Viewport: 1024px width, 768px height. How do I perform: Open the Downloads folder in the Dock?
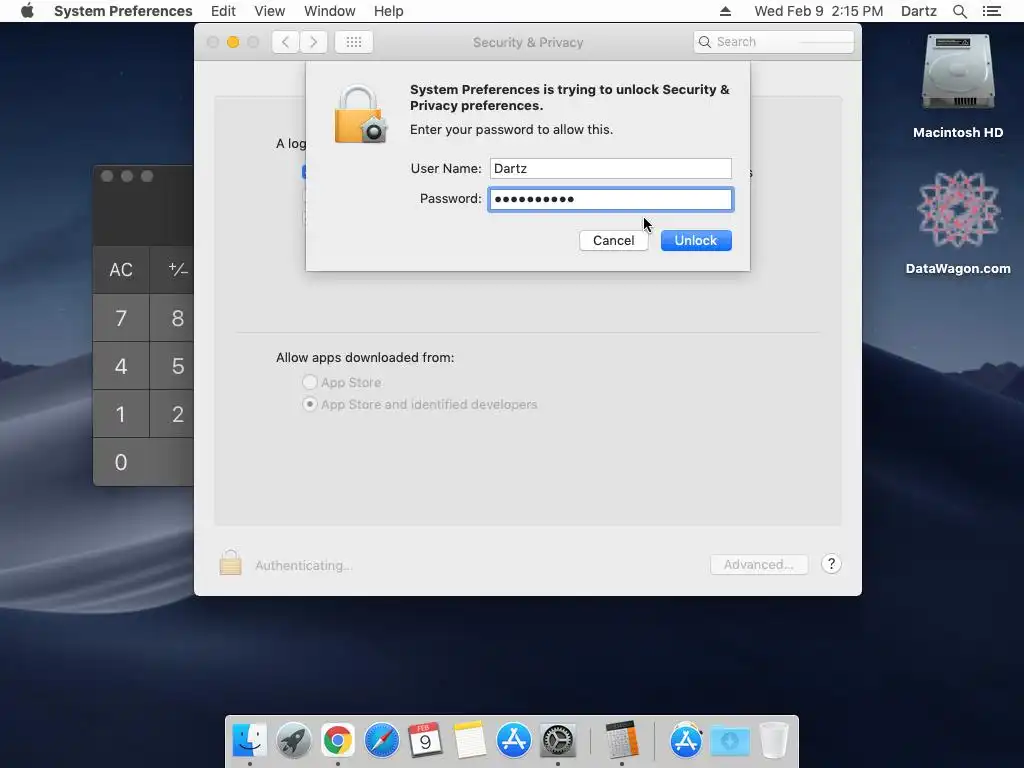[x=729, y=740]
